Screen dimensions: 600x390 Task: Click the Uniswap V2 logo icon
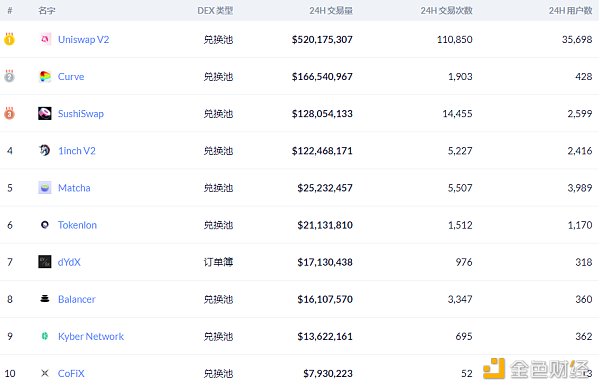[45, 39]
